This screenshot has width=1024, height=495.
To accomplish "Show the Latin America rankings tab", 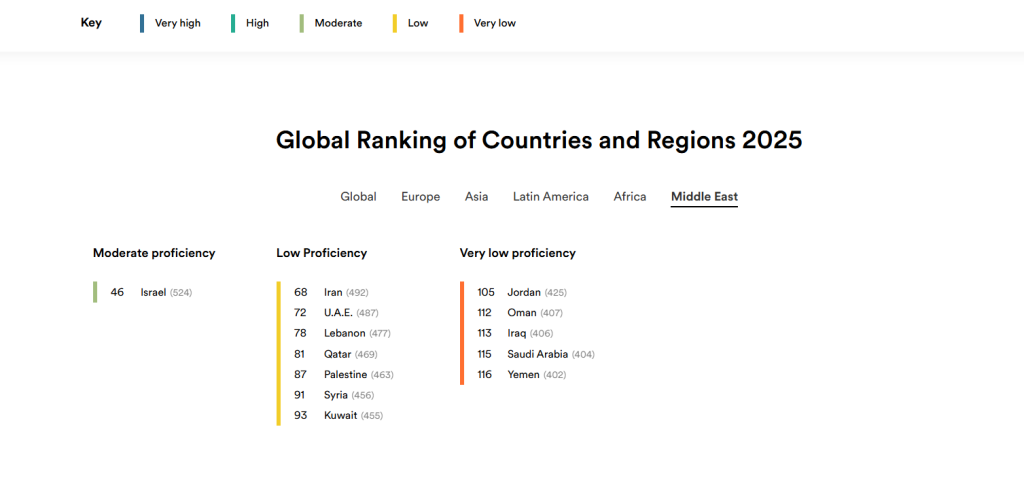I will click(550, 197).
